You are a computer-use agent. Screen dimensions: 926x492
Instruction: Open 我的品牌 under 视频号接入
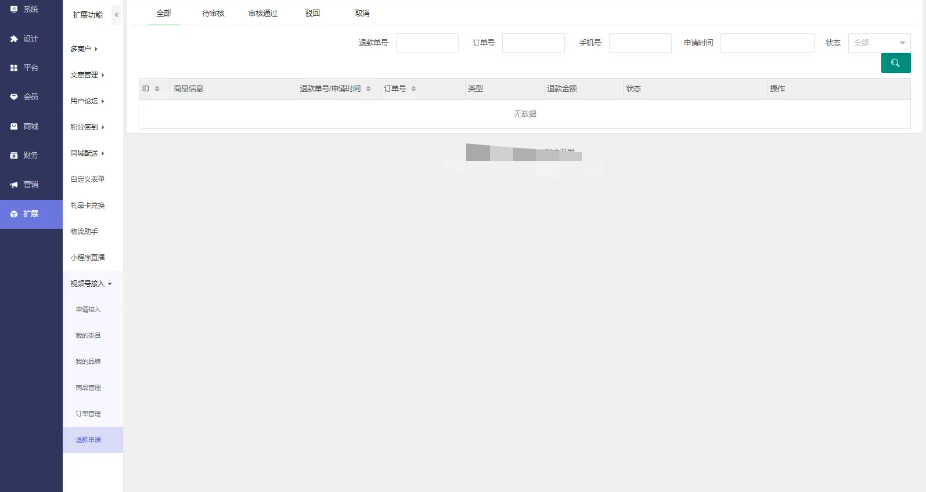click(88, 361)
